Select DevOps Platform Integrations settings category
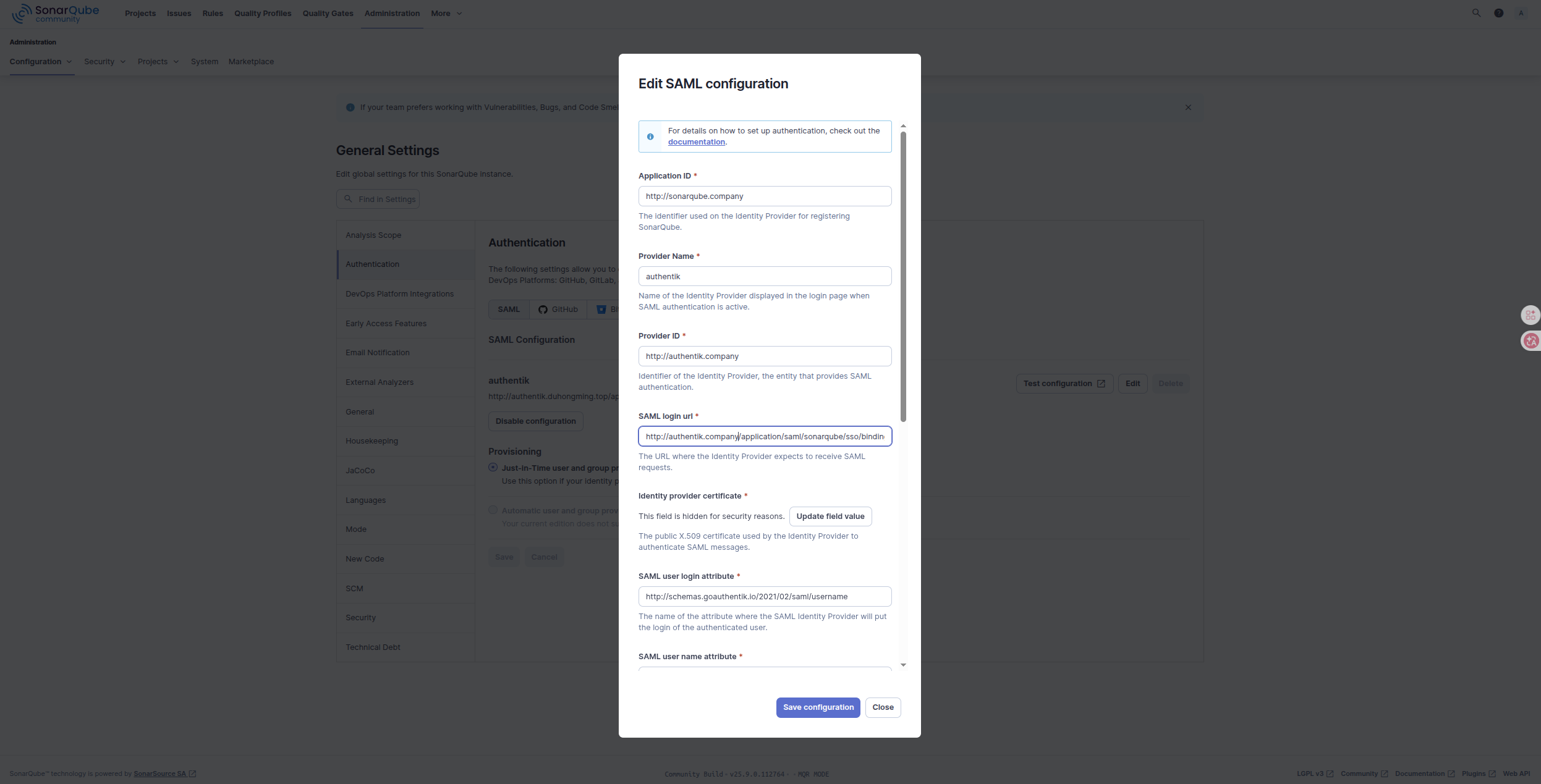Image resolution: width=1541 pixels, height=784 pixels. point(399,294)
